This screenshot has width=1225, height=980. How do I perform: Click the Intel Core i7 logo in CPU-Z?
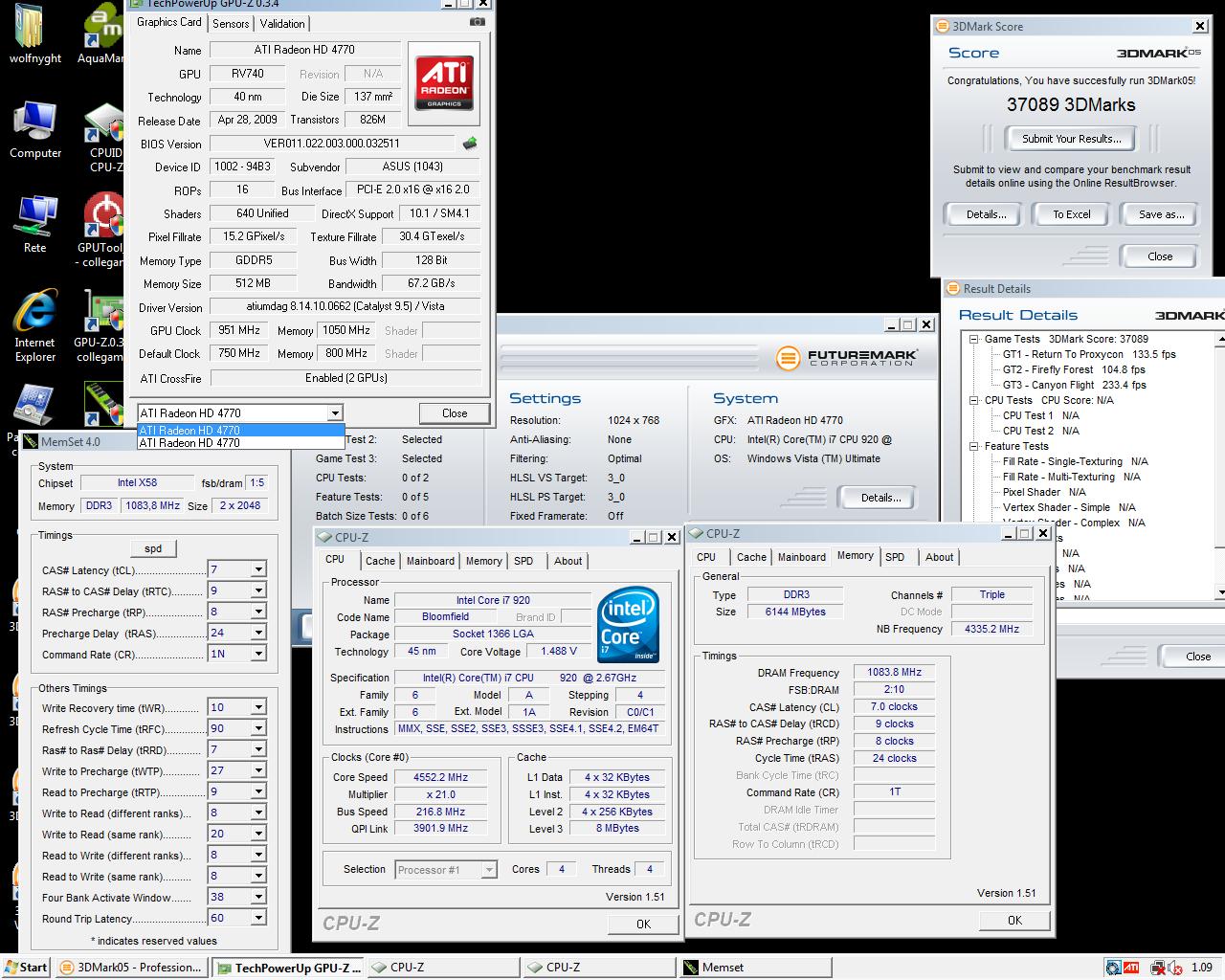pyautogui.click(x=628, y=625)
